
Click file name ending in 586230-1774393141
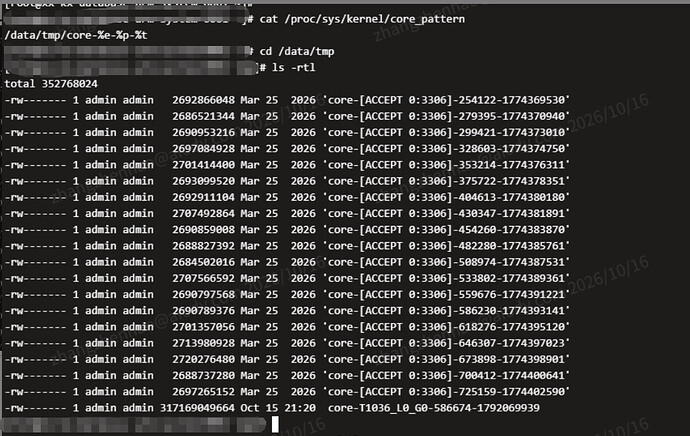pyautogui.click(x=447, y=311)
